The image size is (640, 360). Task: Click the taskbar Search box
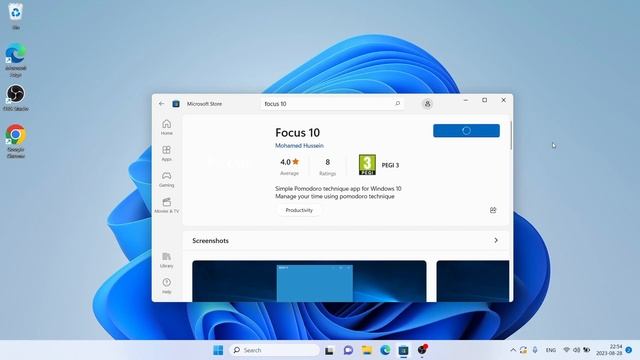(275, 350)
